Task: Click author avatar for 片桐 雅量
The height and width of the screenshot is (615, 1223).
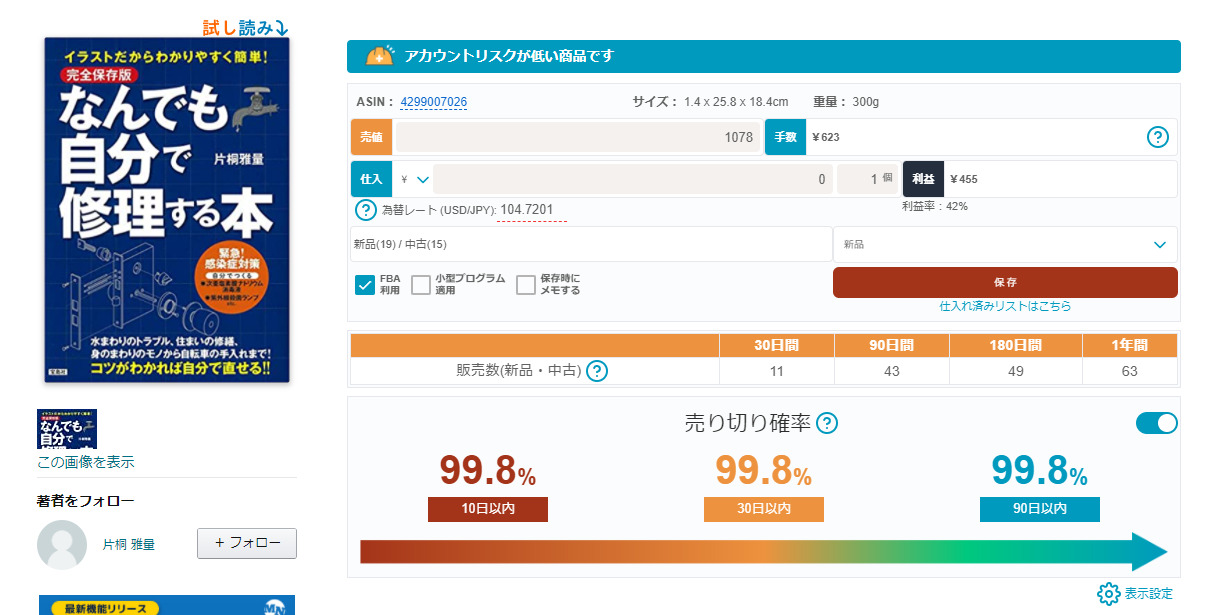Action: (62, 544)
